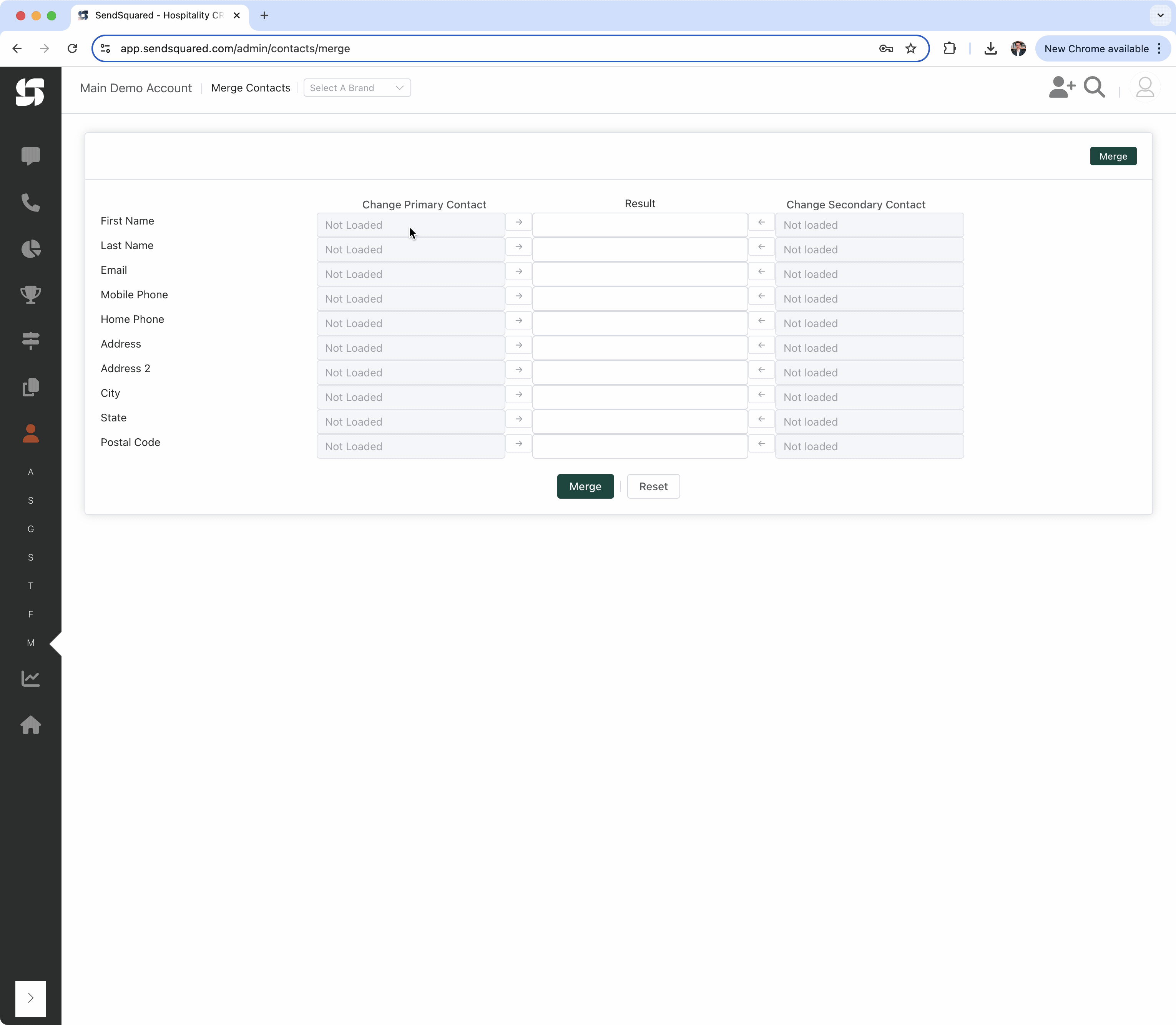Select the trophy icon in sidebar

30,295
